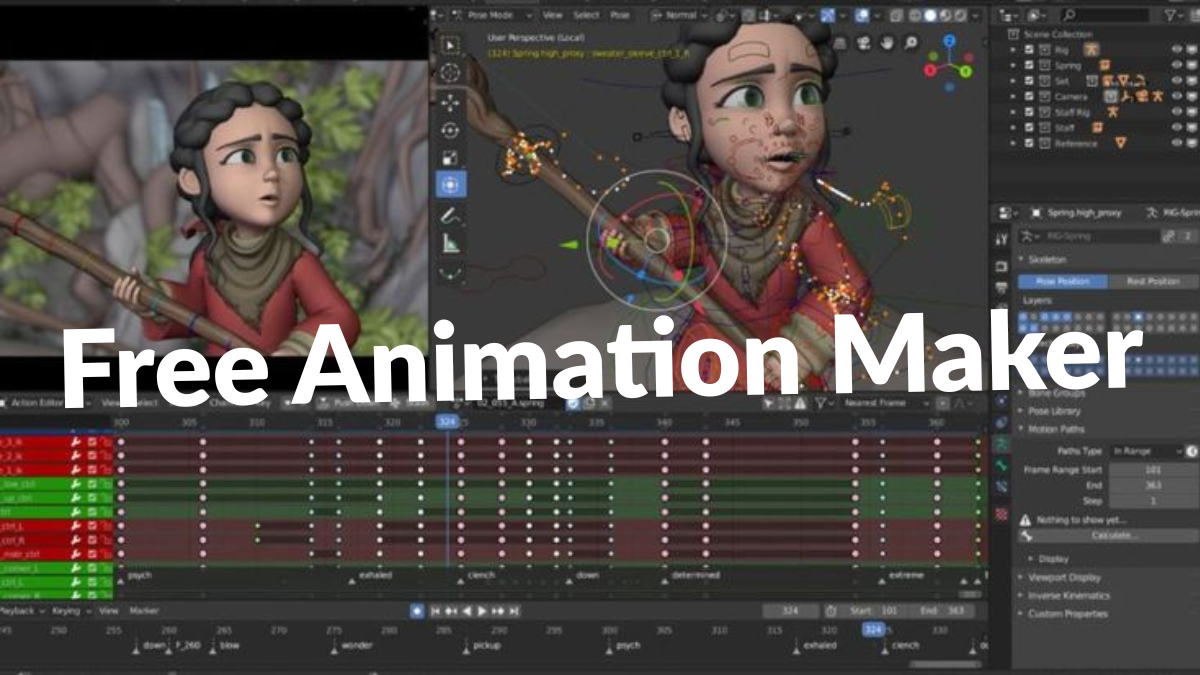Expand the Spring collection in outliner
1200x675 pixels.
1014,65
